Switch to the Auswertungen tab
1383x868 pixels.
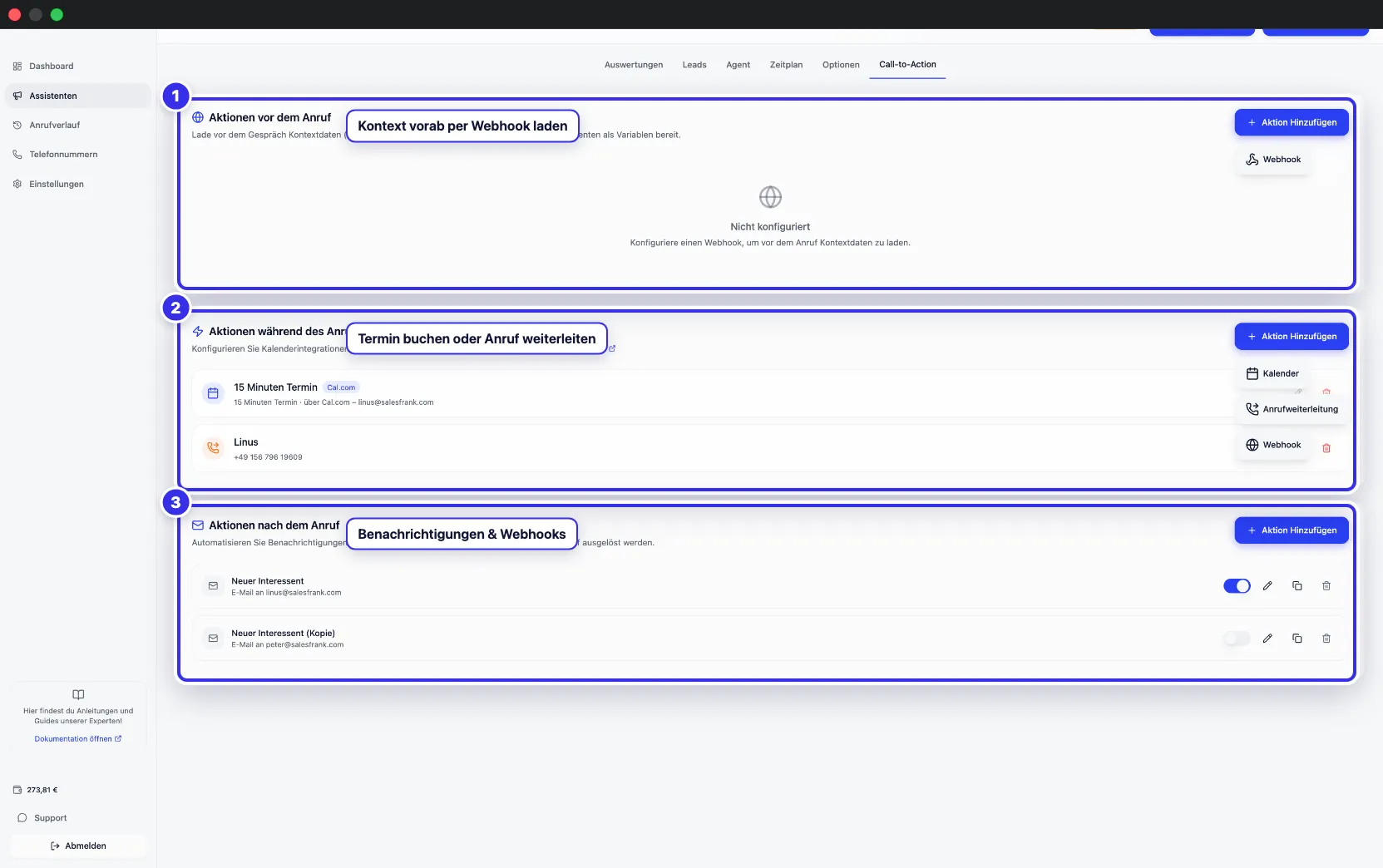pyautogui.click(x=634, y=65)
